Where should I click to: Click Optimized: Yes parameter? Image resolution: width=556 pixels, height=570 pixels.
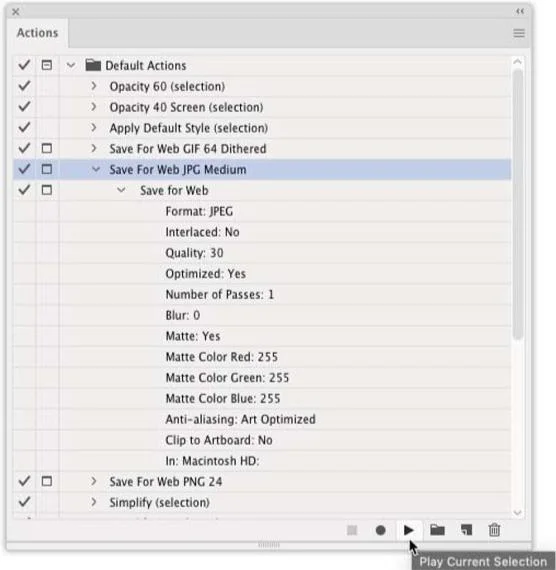coord(205,274)
